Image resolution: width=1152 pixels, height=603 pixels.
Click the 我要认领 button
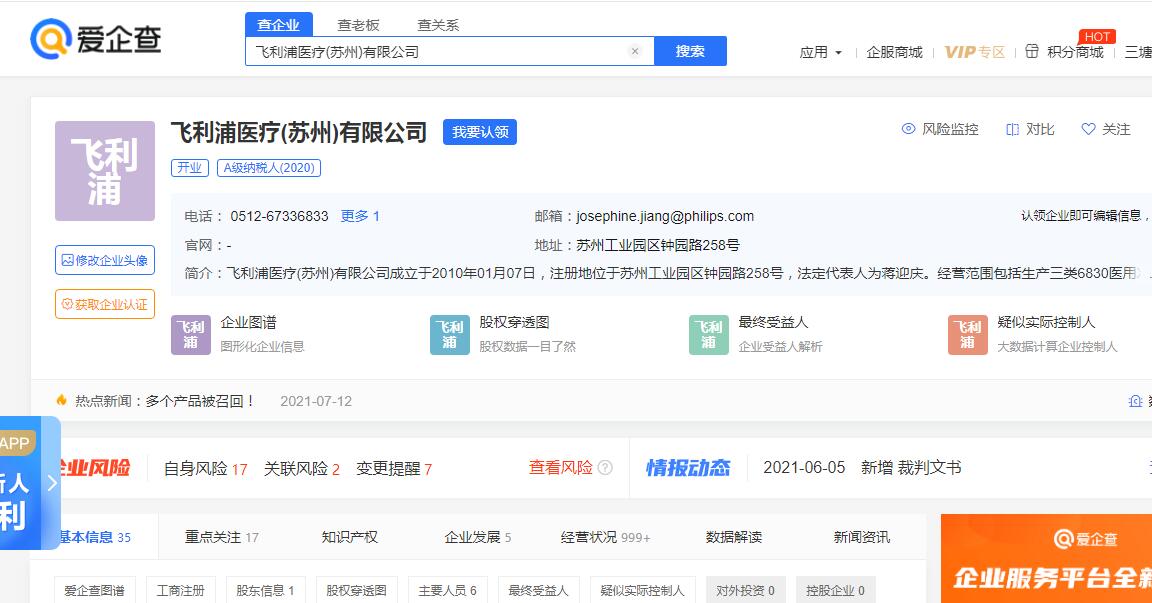480,132
